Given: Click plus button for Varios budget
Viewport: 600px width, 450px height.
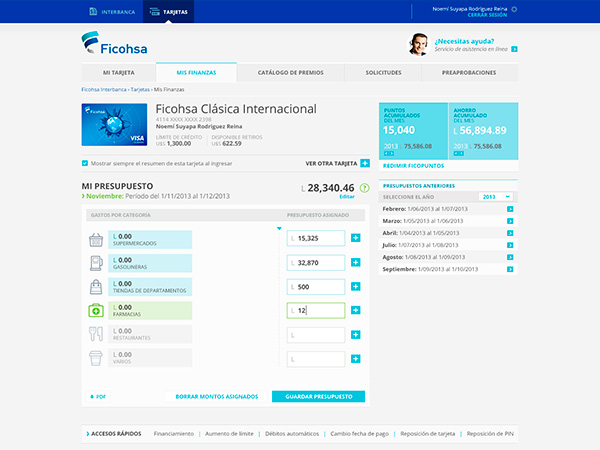Looking at the screenshot, I should click(355, 359).
